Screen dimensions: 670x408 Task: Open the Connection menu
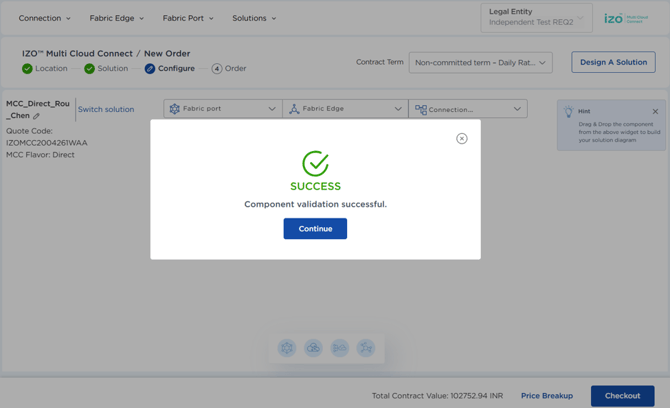44,18
